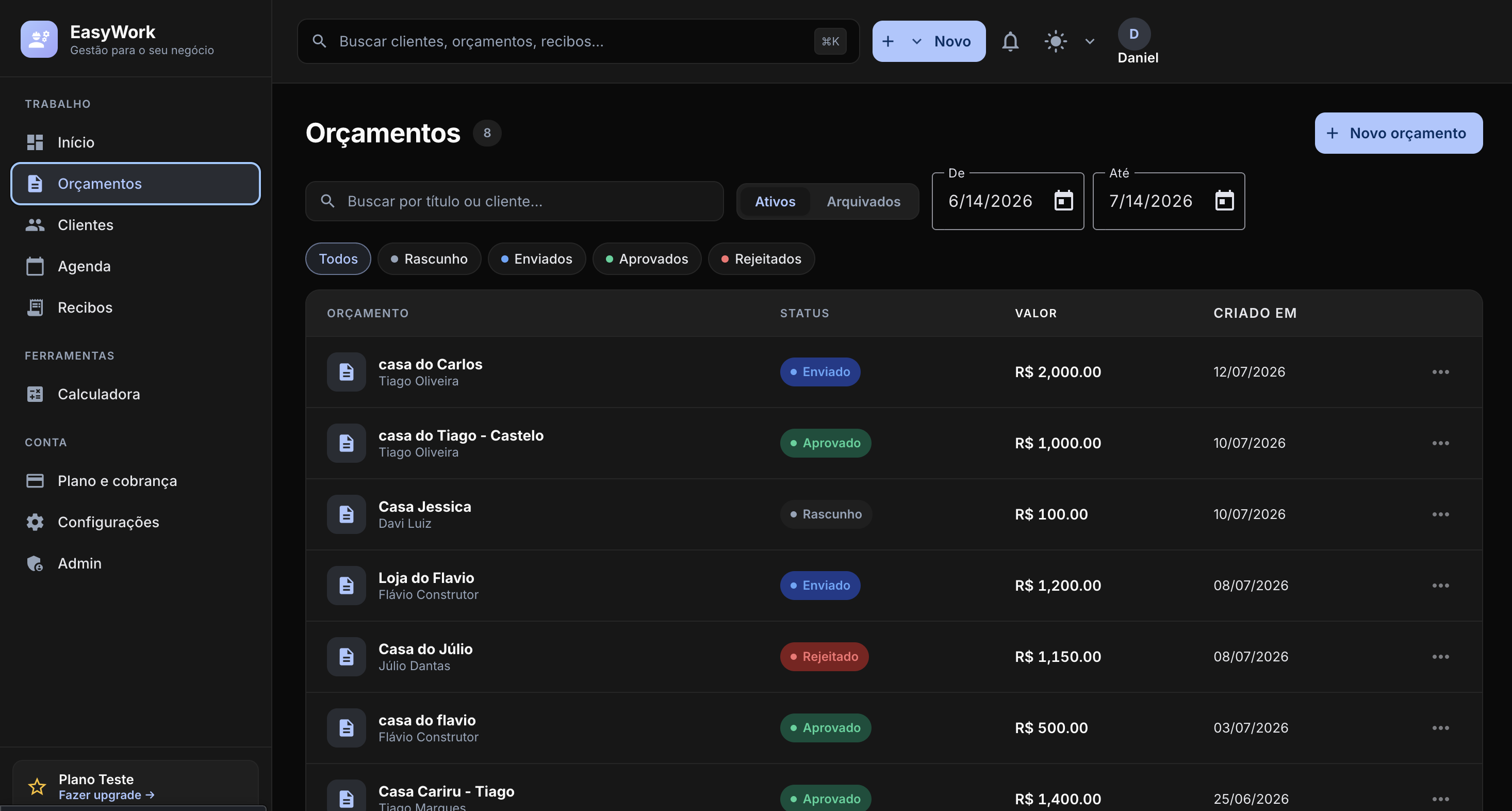Click Fazer upgrade link

click(x=106, y=794)
